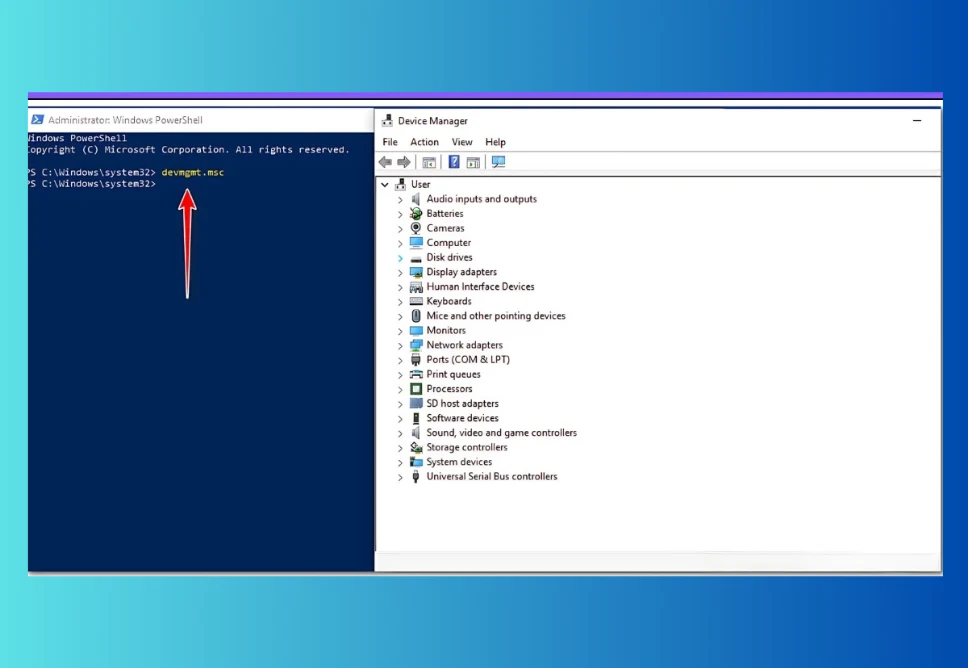
Task: Select the Cameras category icon
Action: 416,228
